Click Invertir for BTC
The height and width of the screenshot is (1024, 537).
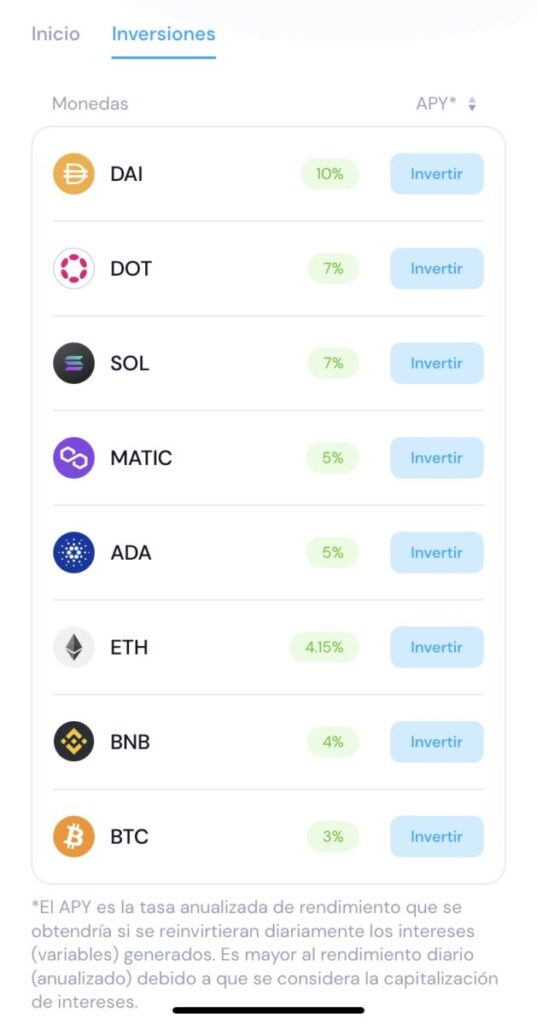coord(437,837)
